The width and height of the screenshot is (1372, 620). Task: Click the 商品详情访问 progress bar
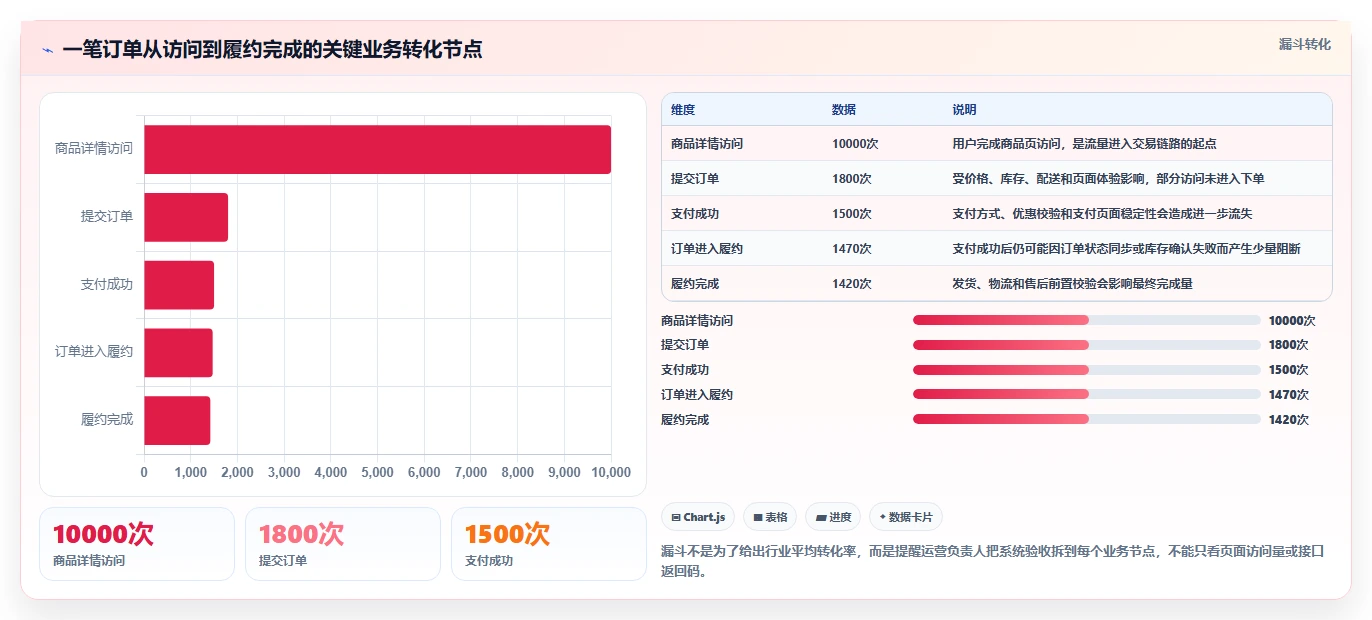pyautogui.click(x=1086, y=320)
